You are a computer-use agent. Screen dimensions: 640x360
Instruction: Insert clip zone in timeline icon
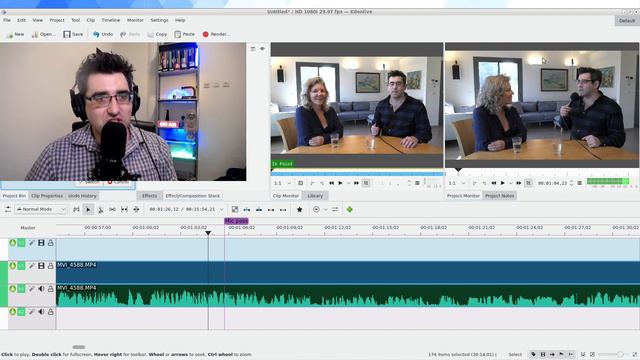(247, 209)
